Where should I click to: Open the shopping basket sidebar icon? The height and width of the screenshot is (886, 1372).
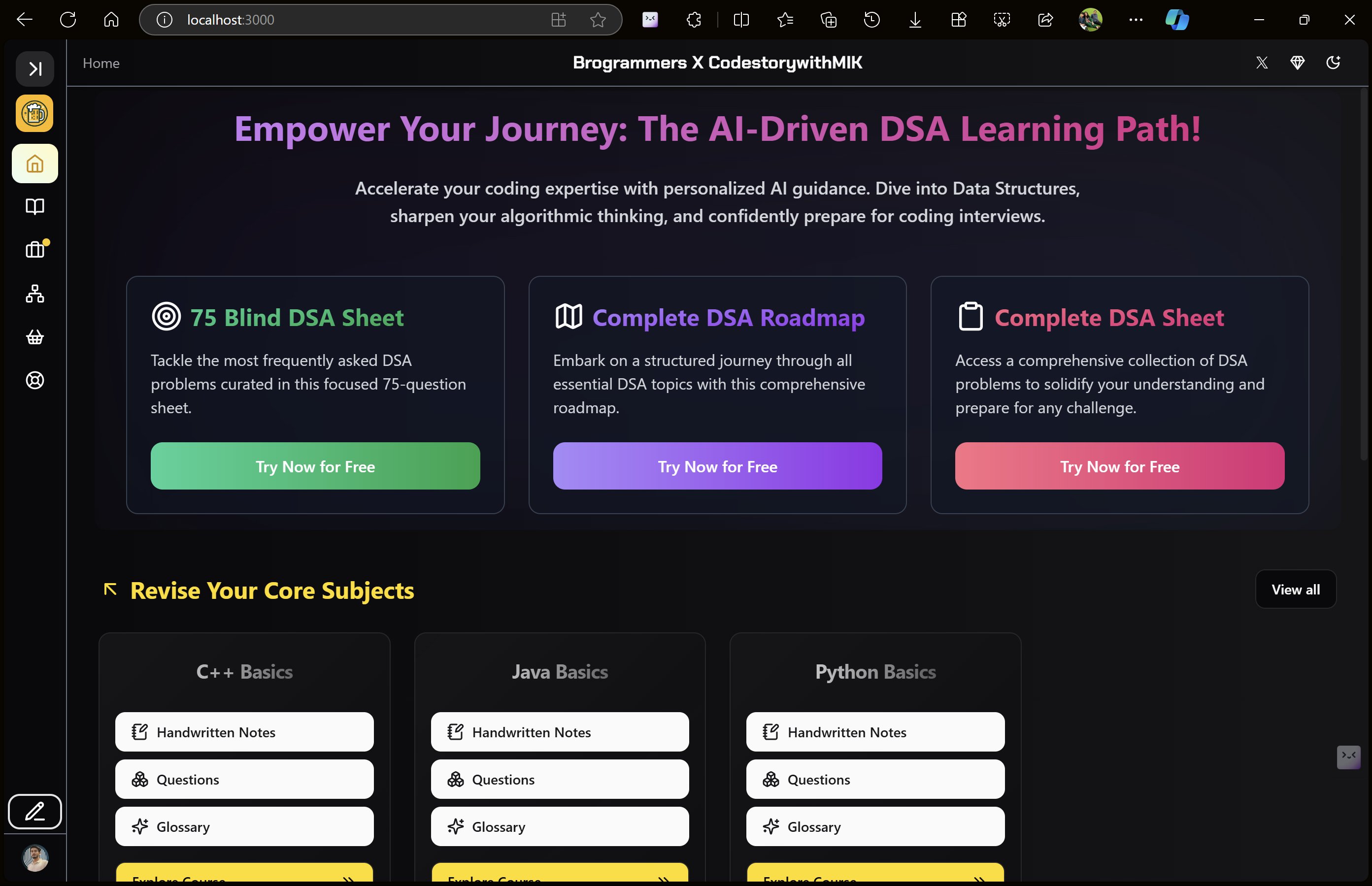click(34, 337)
